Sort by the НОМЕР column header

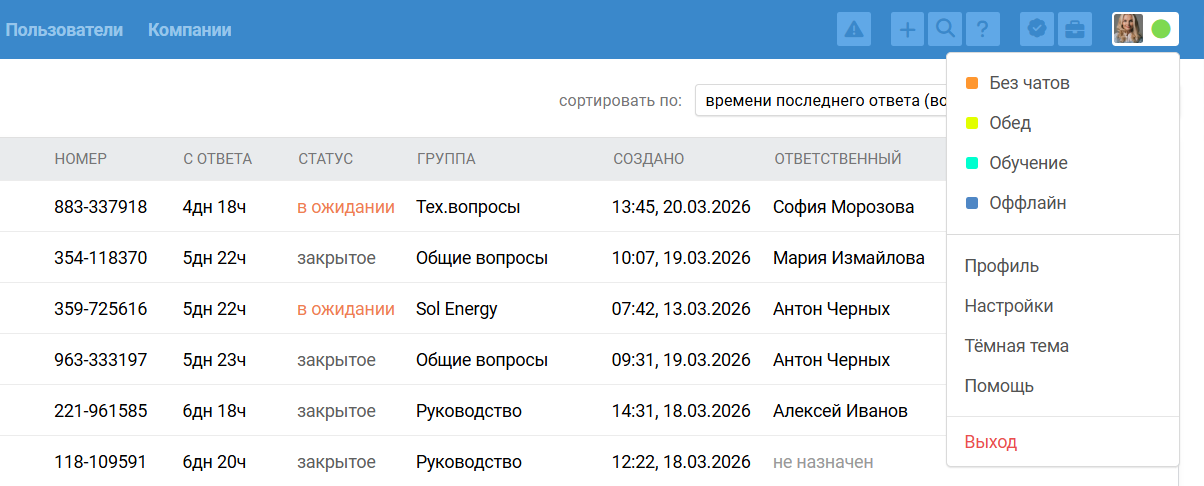81,159
